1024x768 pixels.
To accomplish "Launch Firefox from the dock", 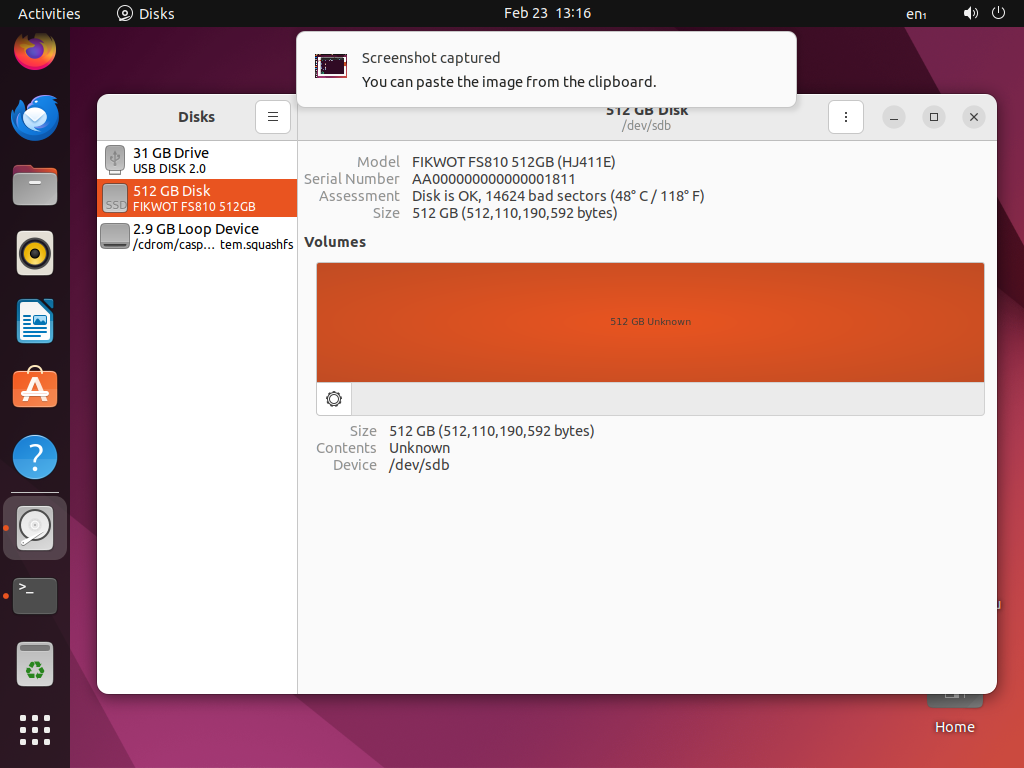I will pos(35,50).
